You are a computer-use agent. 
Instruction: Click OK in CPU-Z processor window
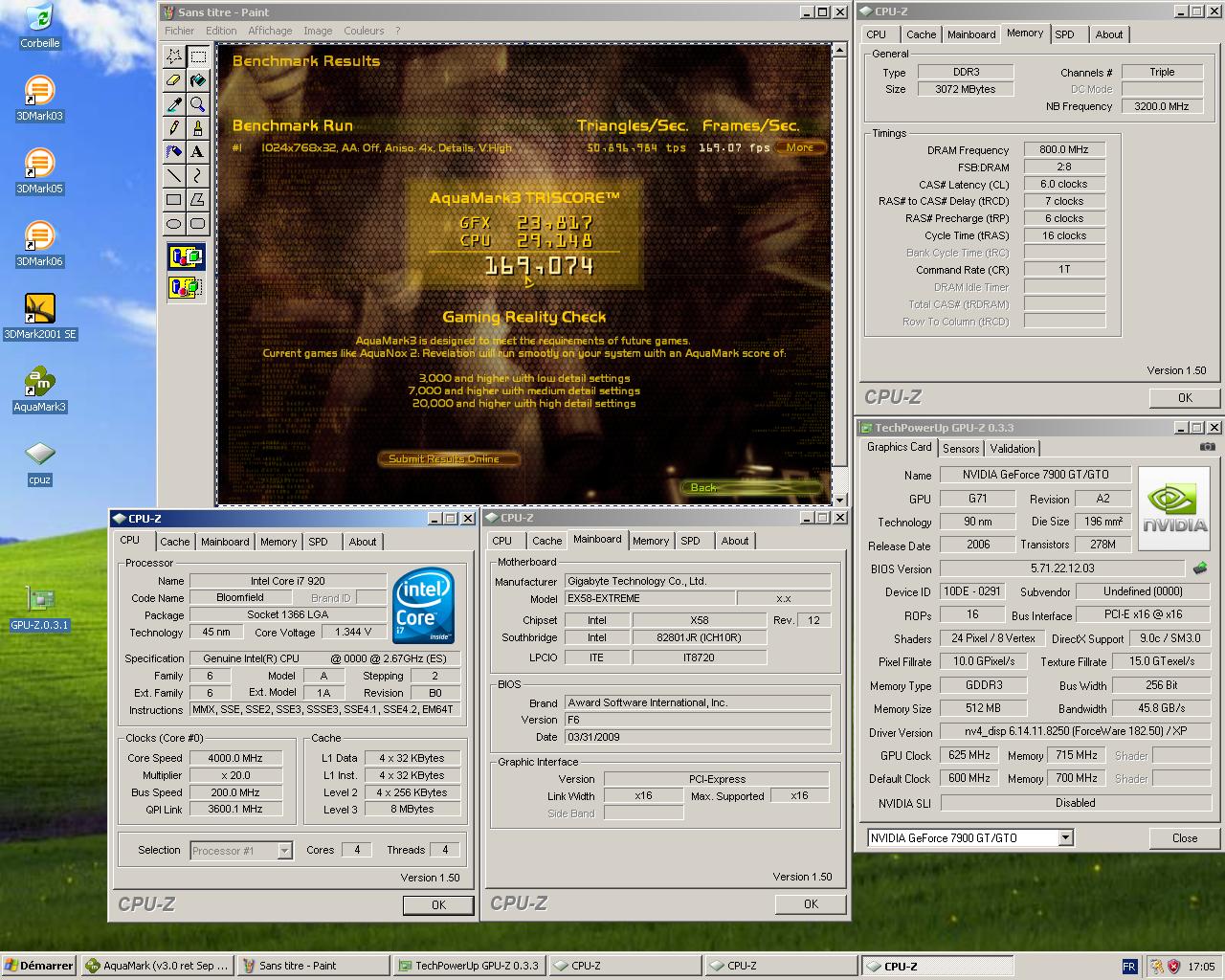pyautogui.click(x=438, y=904)
